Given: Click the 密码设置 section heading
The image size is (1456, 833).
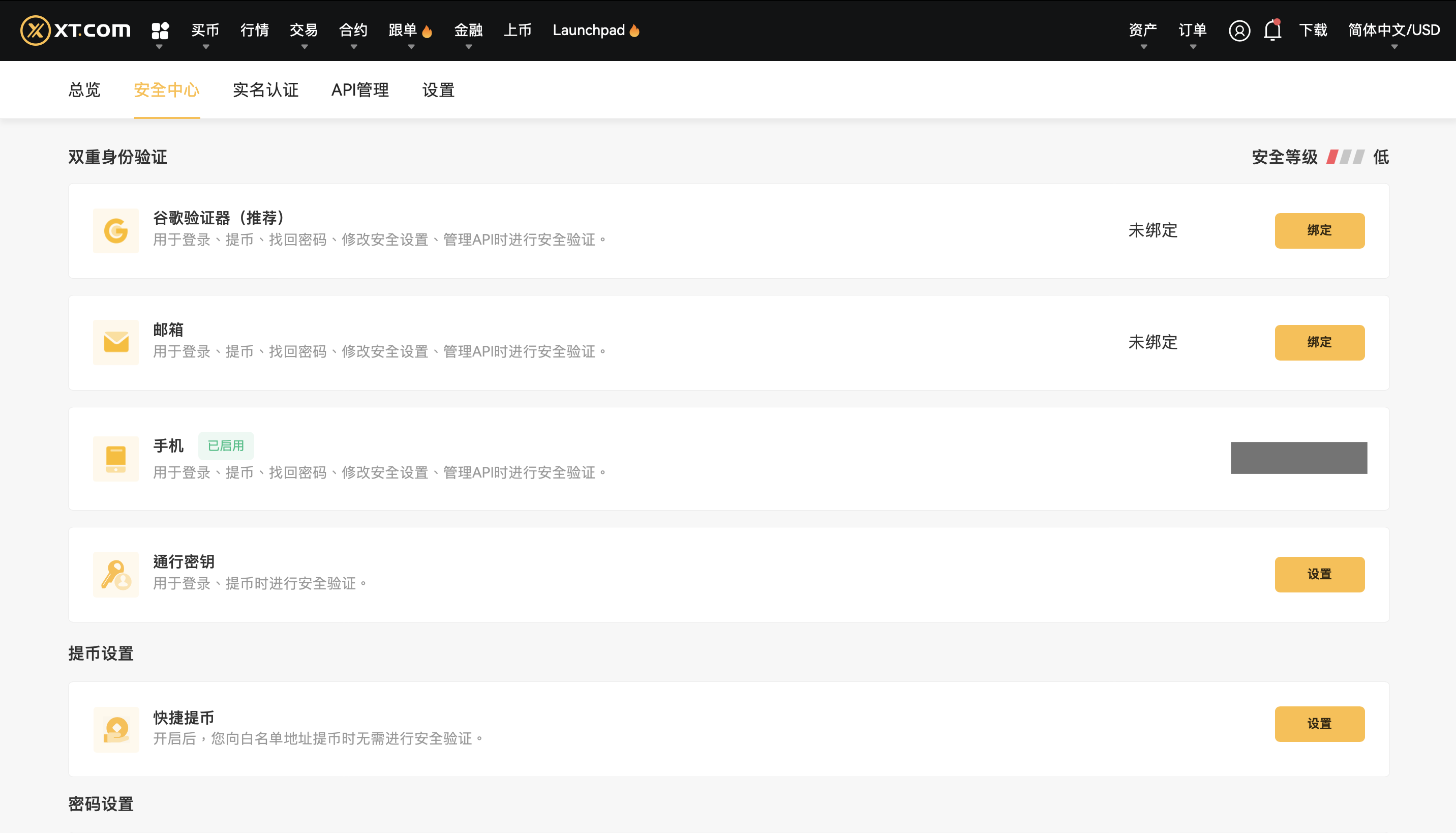Looking at the screenshot, I should point(101,804).
